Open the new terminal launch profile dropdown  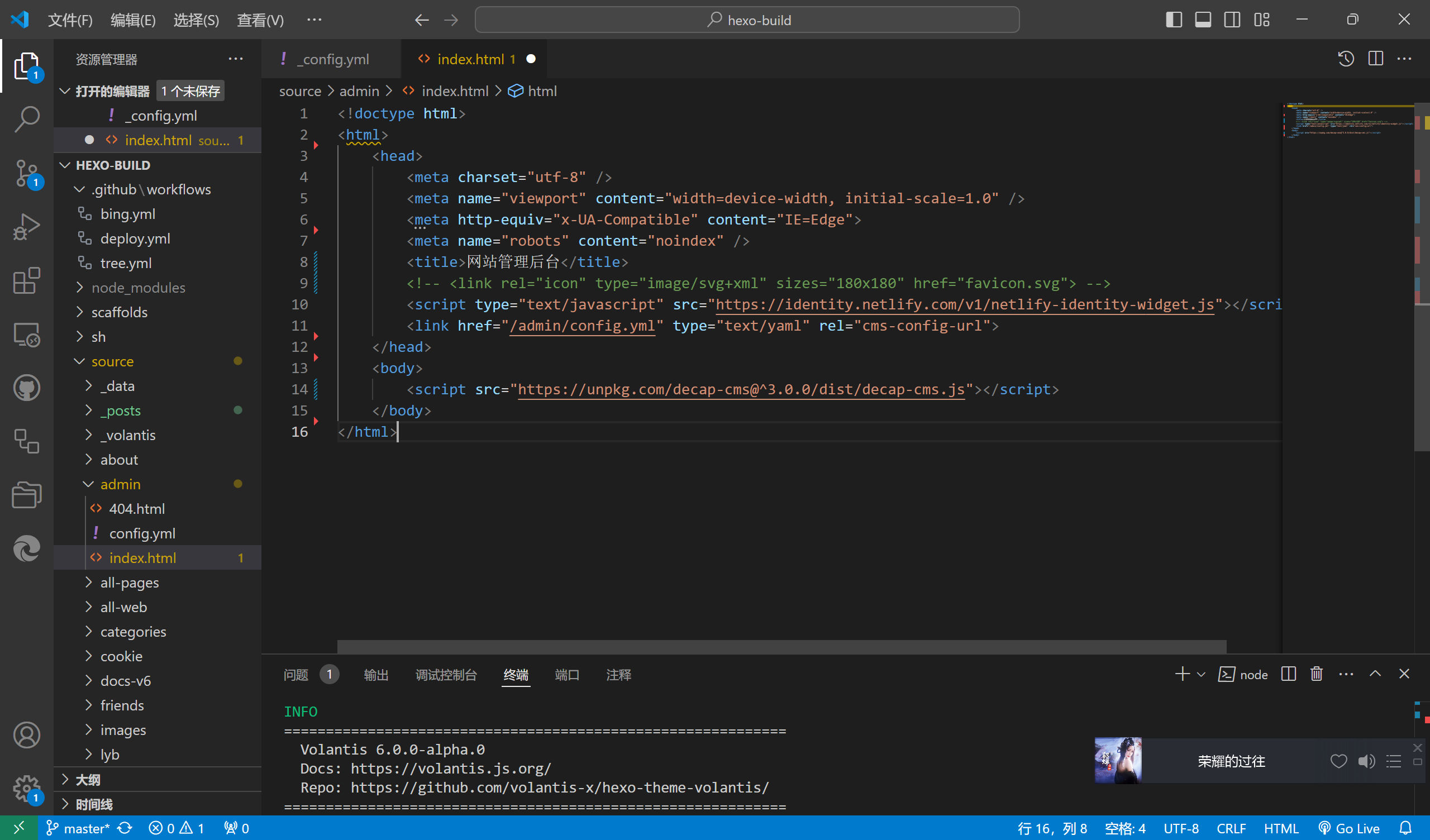tap(1202, 674)
